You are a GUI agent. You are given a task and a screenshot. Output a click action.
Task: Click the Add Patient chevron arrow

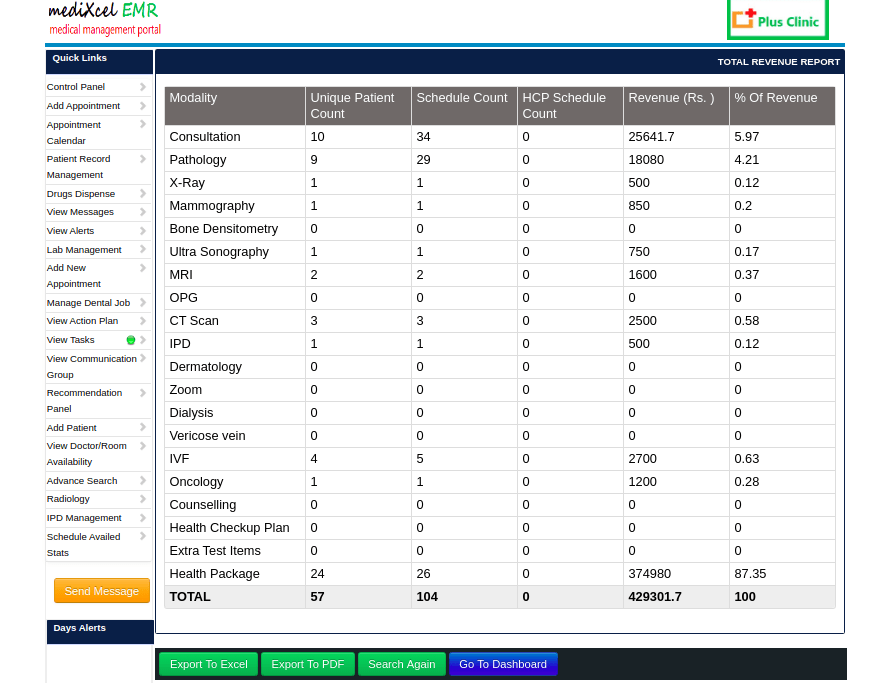pyautogui.click(x=142, y=428)
